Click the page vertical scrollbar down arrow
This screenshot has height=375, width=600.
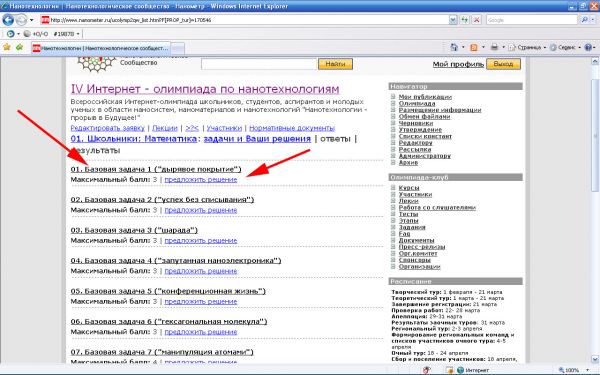(x=595, y=359)
